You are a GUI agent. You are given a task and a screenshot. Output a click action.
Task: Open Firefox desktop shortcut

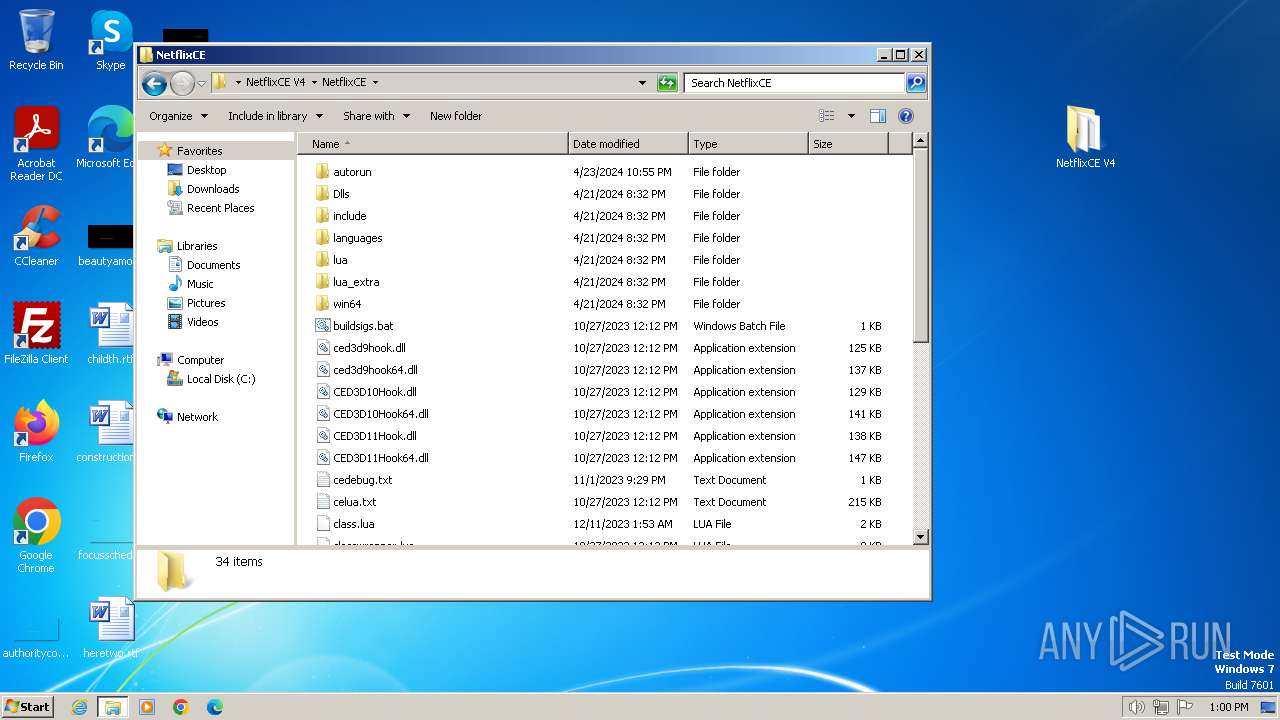(36, 432)
